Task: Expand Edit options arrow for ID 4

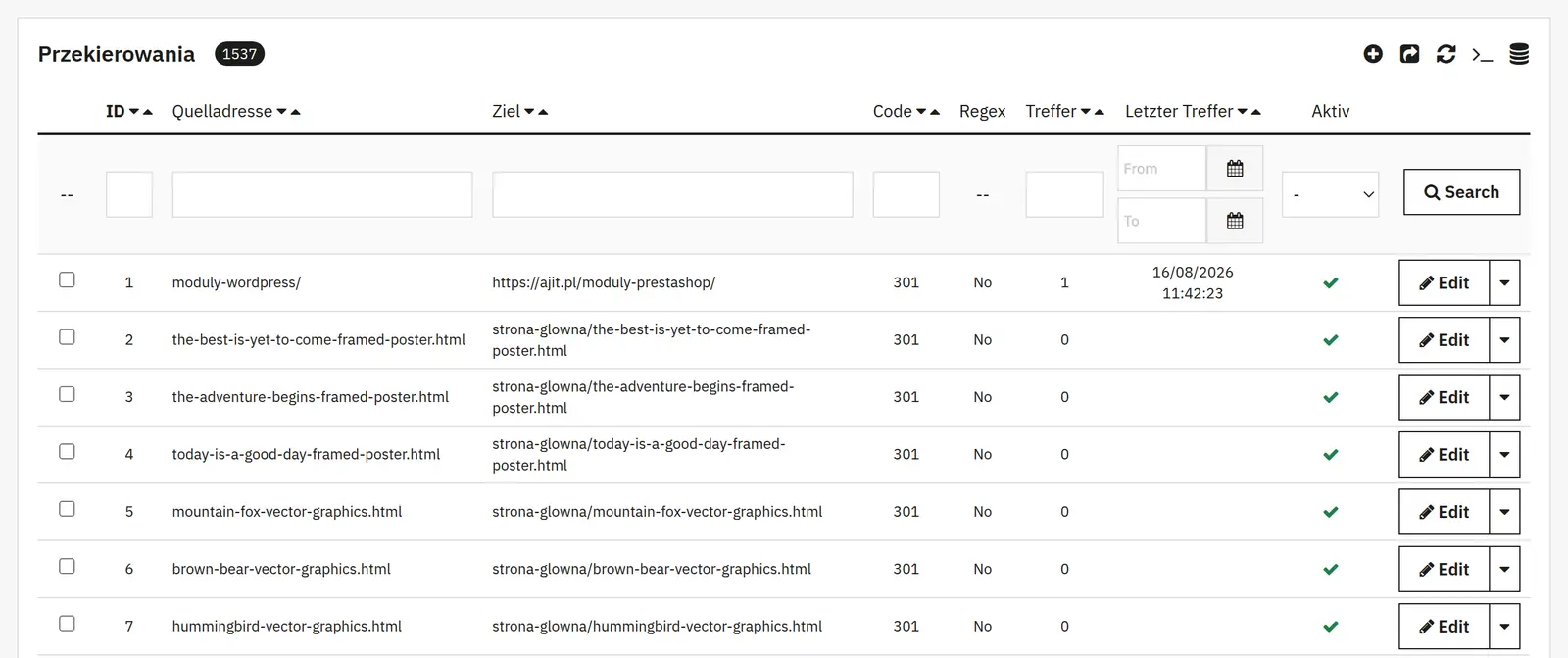Action: click(x=1504, y=455)
